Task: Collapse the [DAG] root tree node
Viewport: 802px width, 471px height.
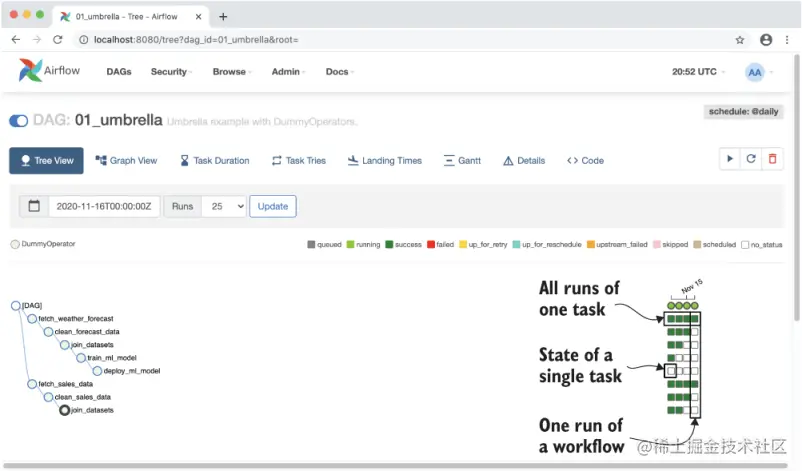Action: [15, 305]
